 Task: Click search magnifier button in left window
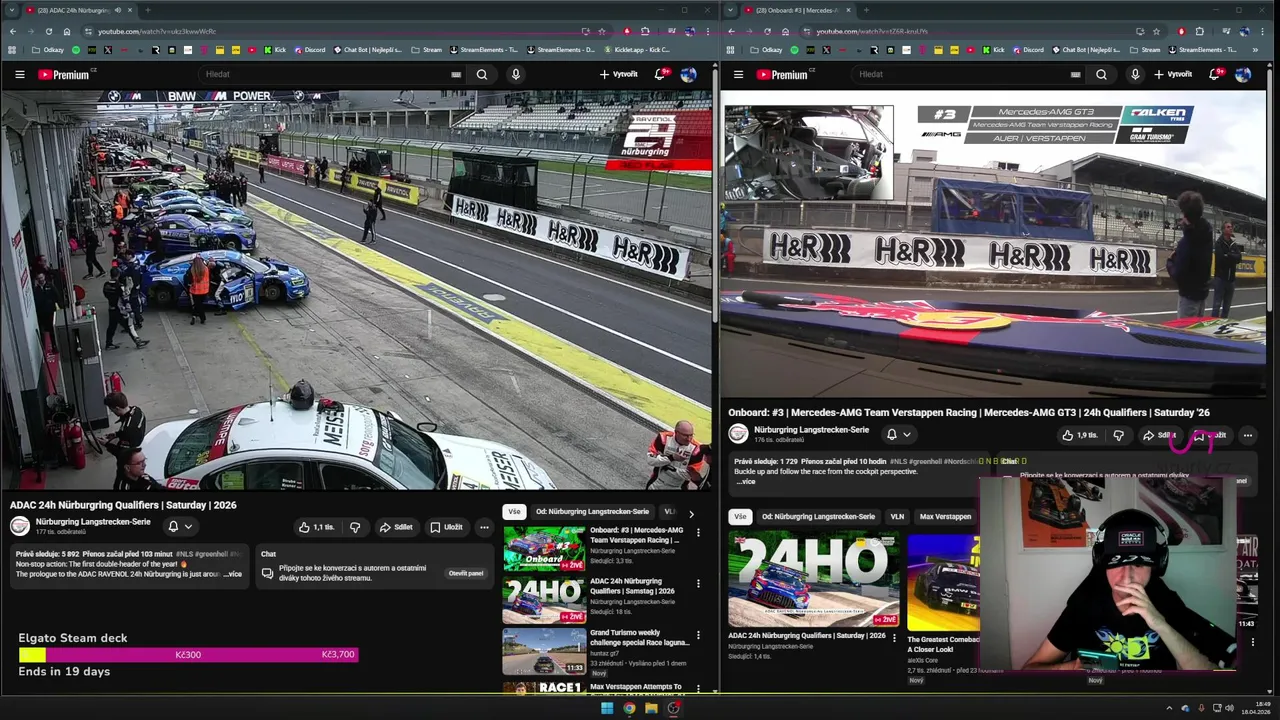coord(482,74)
